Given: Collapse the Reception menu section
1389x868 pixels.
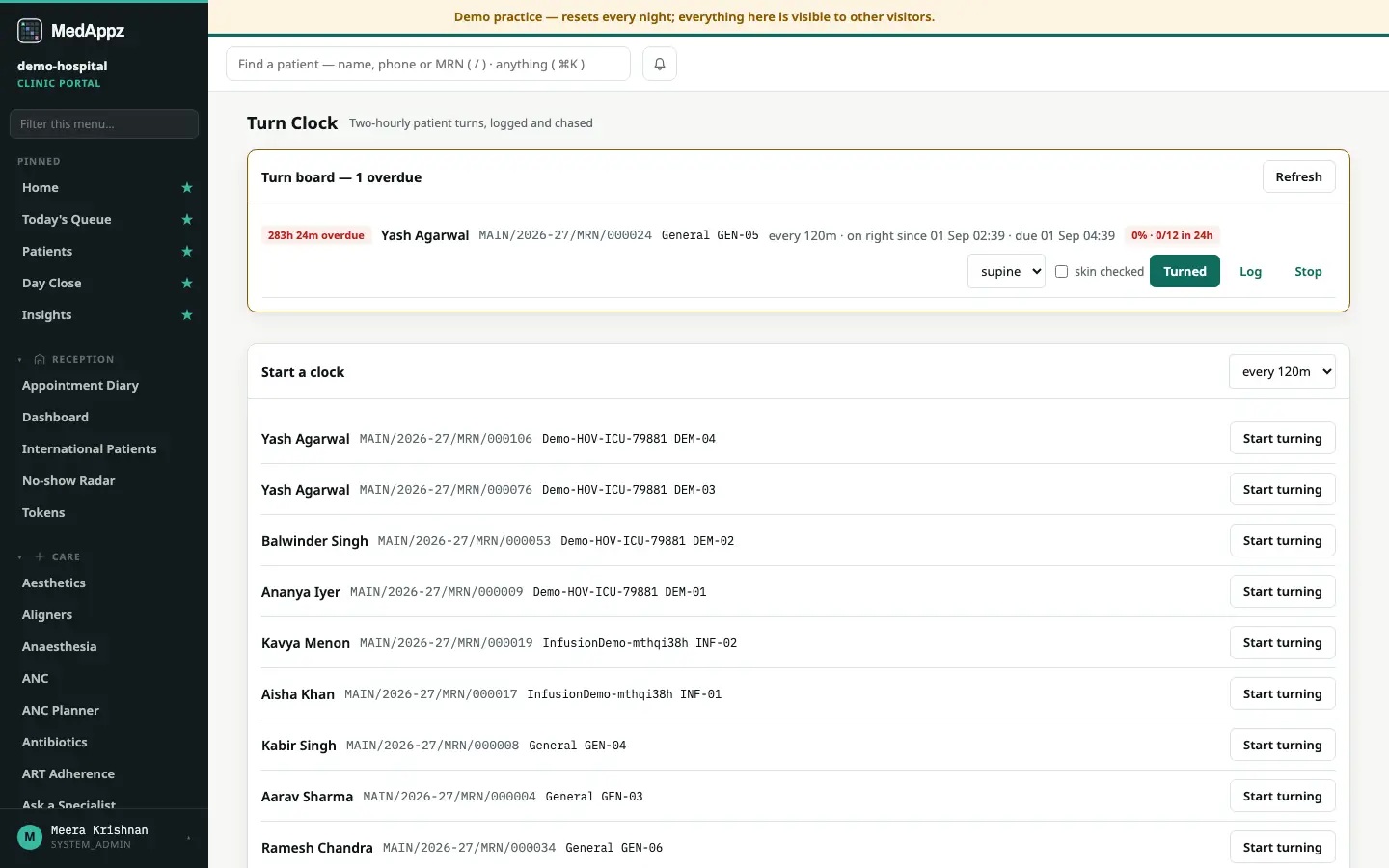Looking at the screenshot, I should [x=19, y=360].
